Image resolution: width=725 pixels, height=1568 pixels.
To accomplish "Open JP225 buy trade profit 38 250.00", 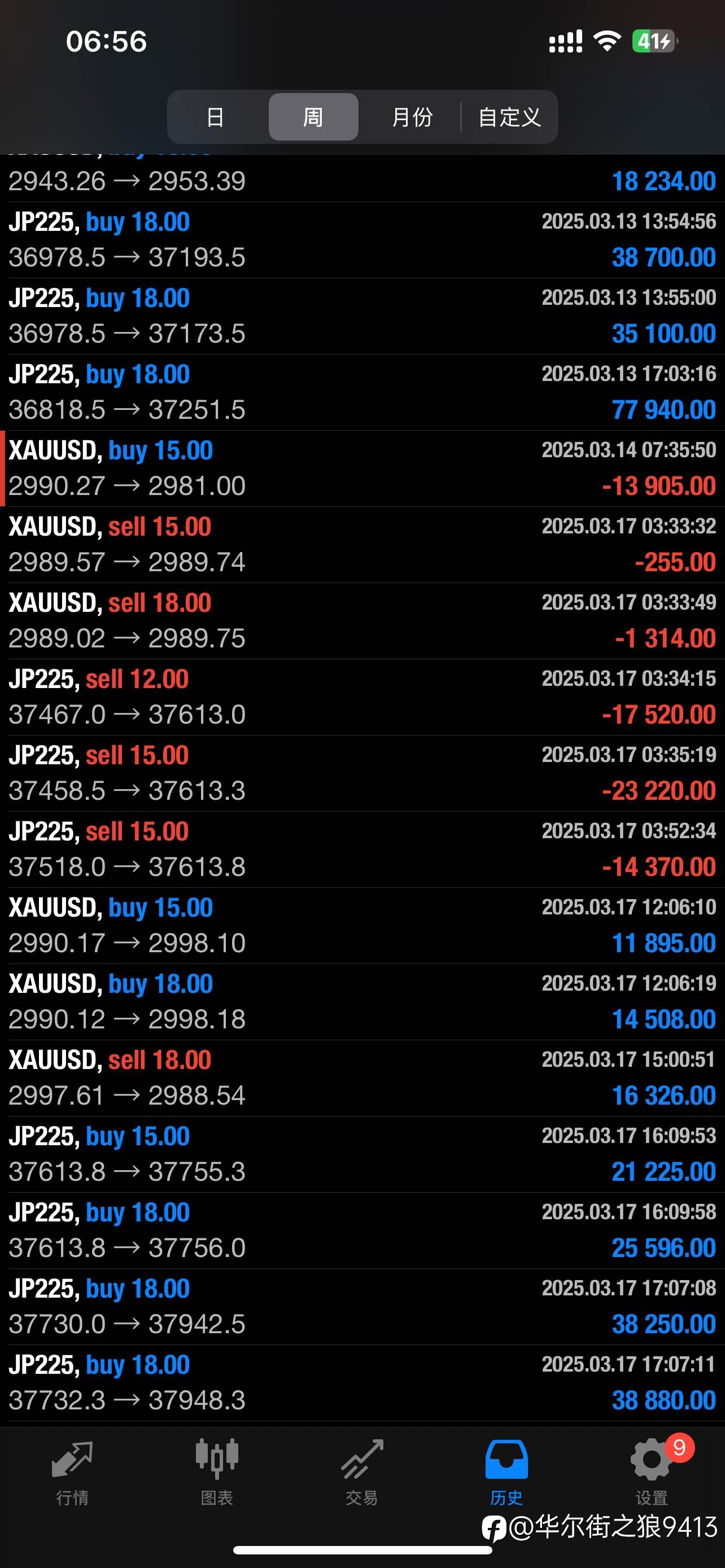I will 362,1306.
